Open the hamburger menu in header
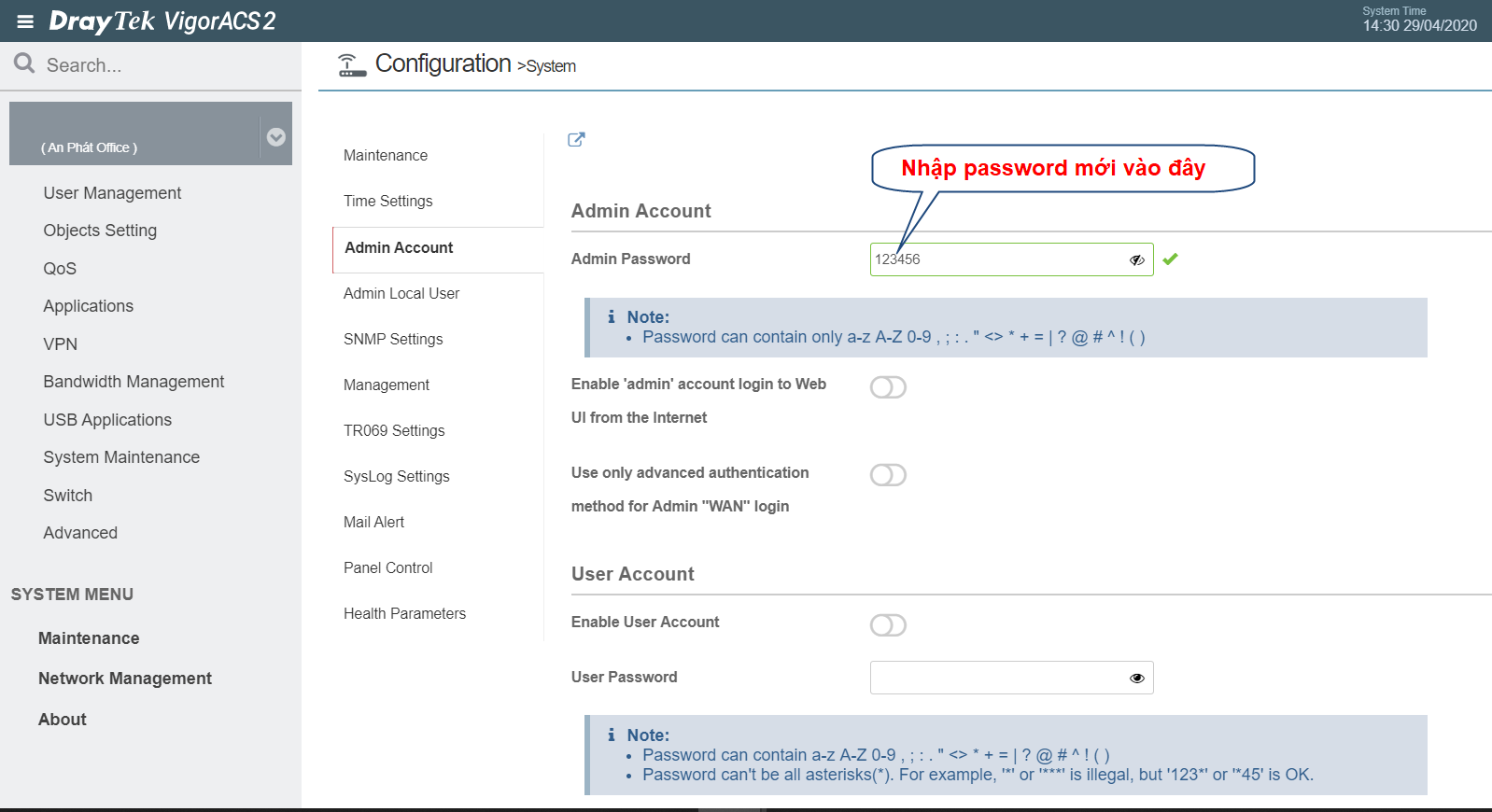 (x=25, y=21)
